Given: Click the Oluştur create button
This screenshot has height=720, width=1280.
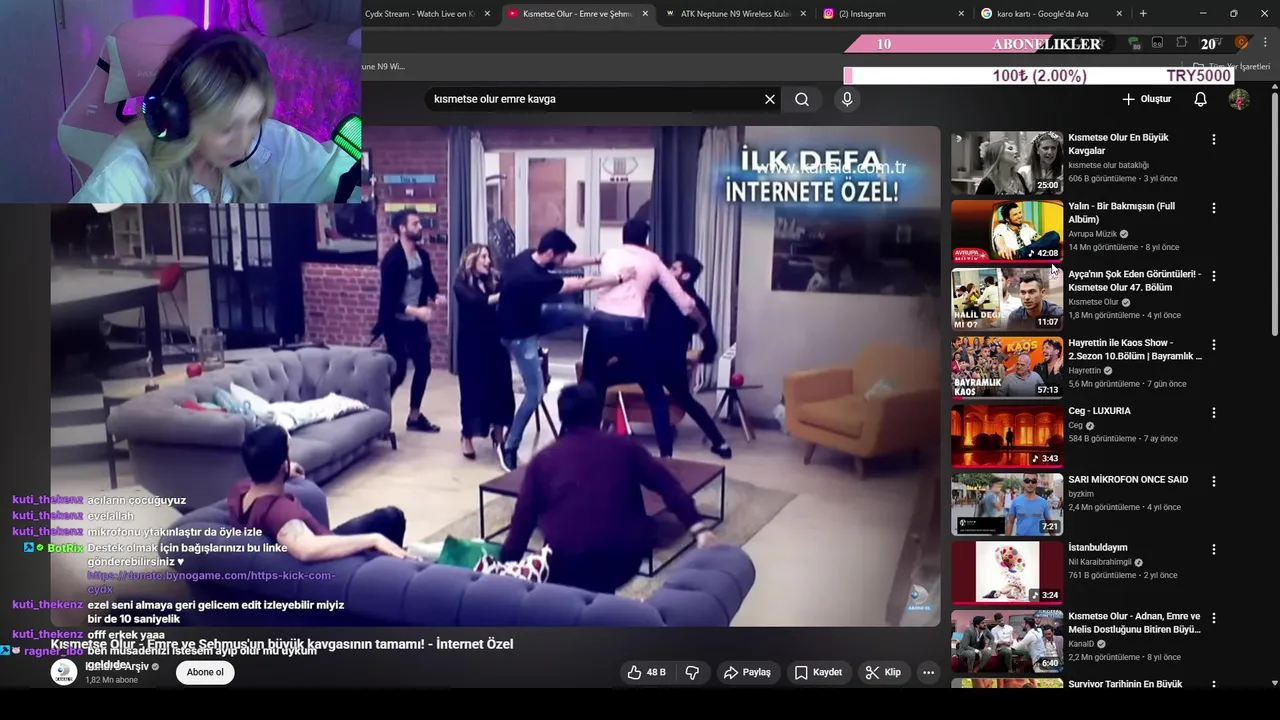Looking at the screenshot, I should pyautogui.click(x=1146, y=99).
